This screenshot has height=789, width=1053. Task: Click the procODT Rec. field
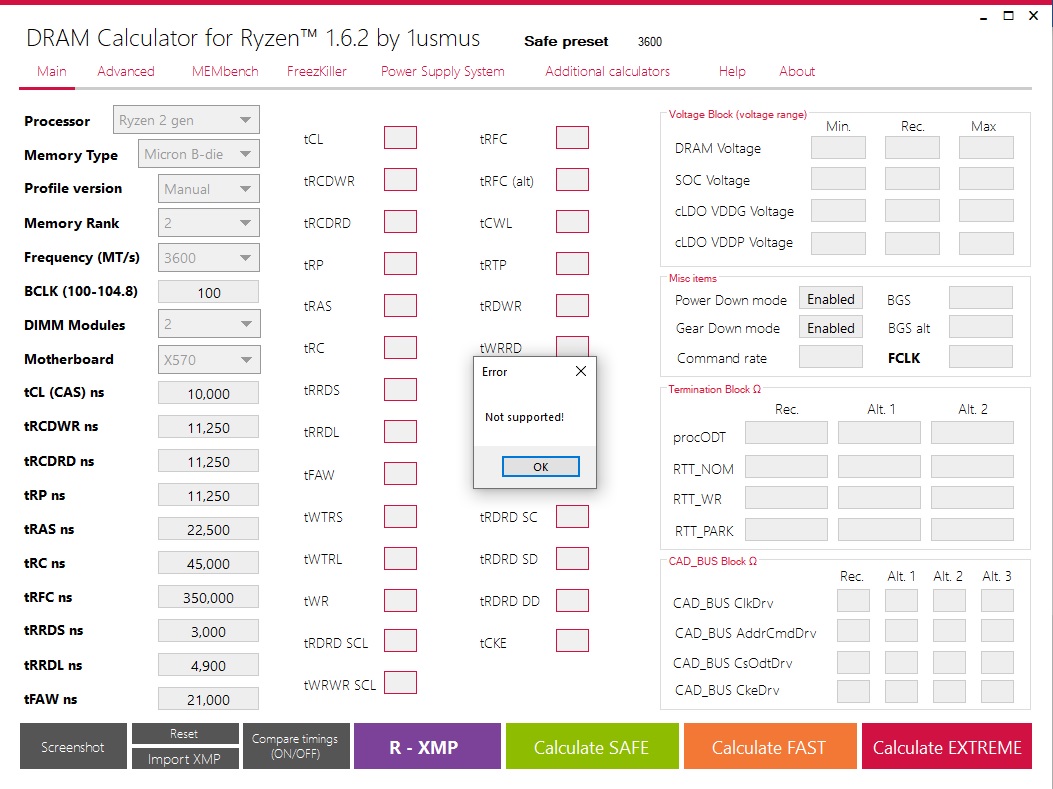pyautogui.click(x=786, y=433)
